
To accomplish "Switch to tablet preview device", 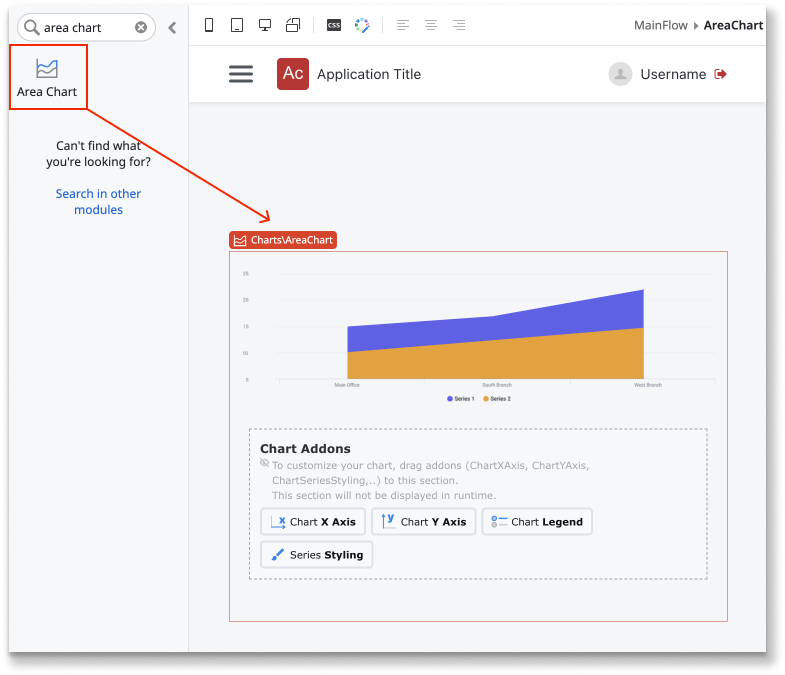I will tap(237, 25).
